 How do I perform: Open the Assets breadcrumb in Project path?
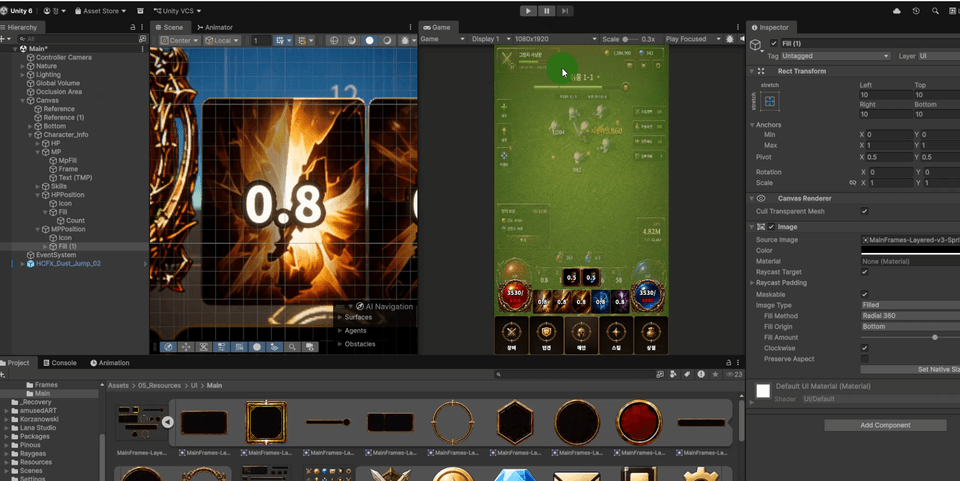click(118, 386)
